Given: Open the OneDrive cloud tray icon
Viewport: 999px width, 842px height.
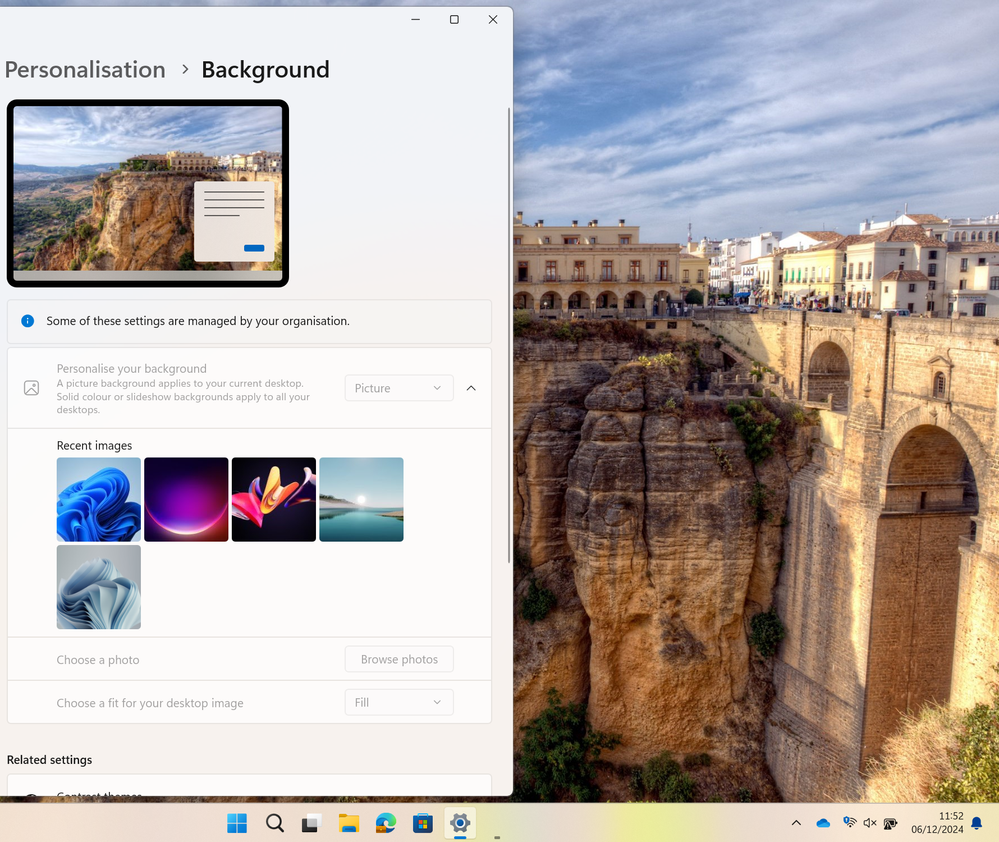Looking at the screenshot, I should coord(823,823).
